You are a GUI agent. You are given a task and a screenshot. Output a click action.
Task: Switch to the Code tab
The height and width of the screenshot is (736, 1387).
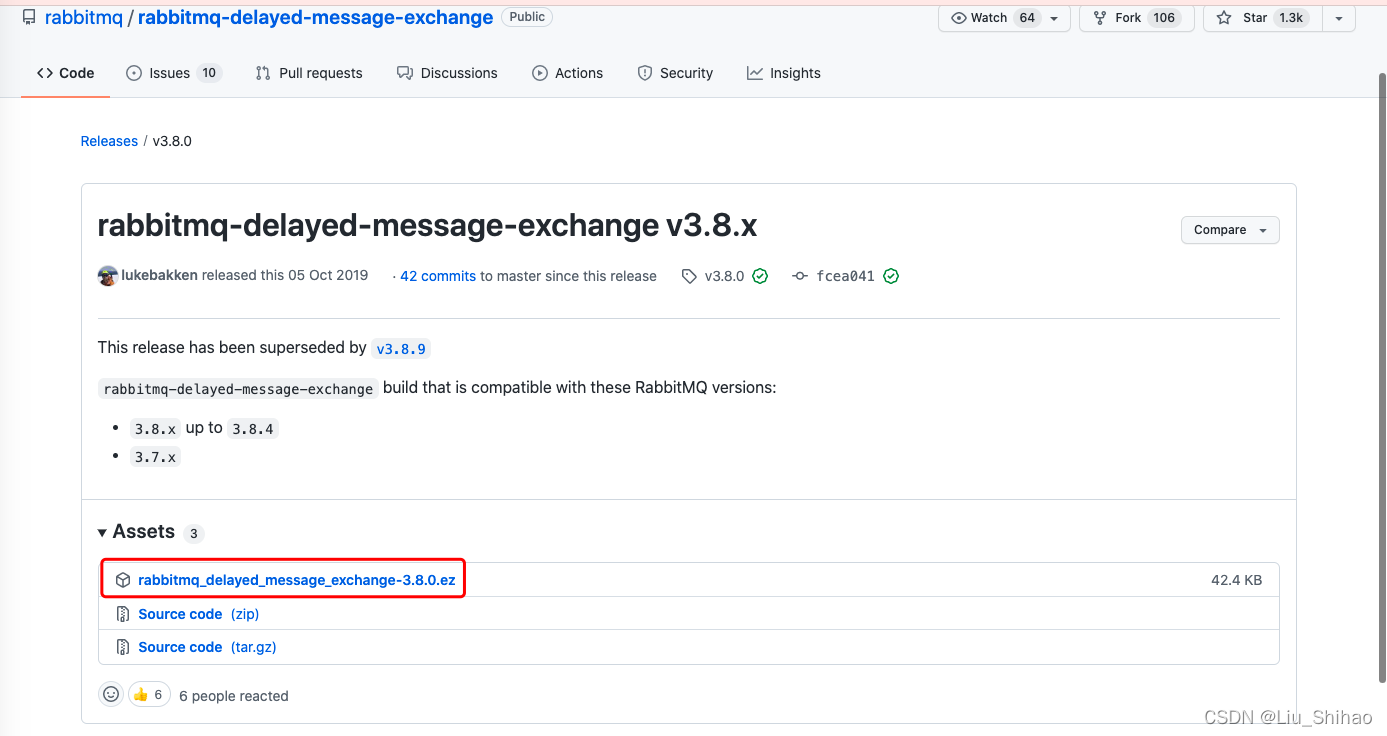pyautogui.click(x=66, y=73)
